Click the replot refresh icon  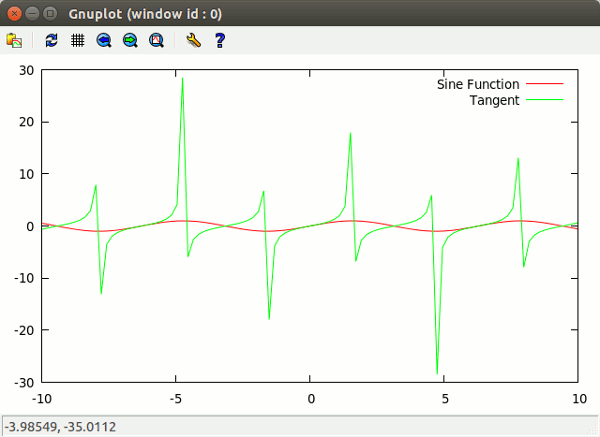[x=52, y=41]
